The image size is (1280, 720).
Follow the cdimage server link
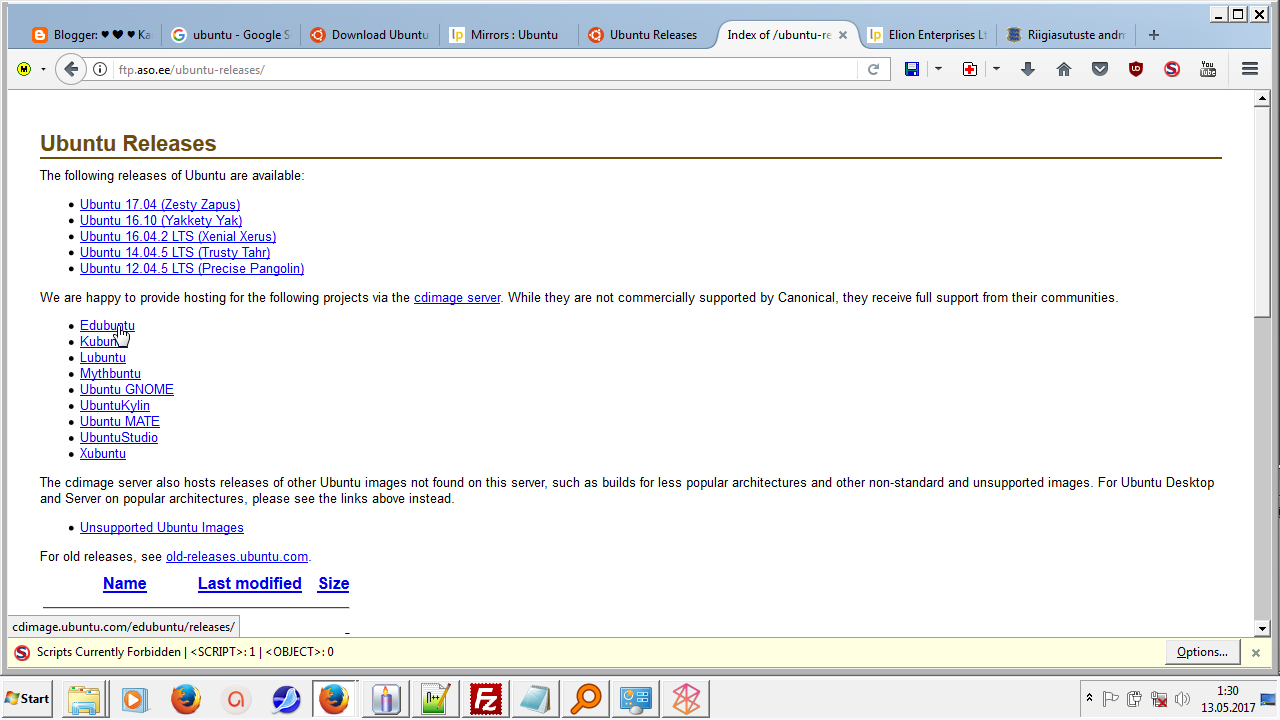(x=457, y=298)
